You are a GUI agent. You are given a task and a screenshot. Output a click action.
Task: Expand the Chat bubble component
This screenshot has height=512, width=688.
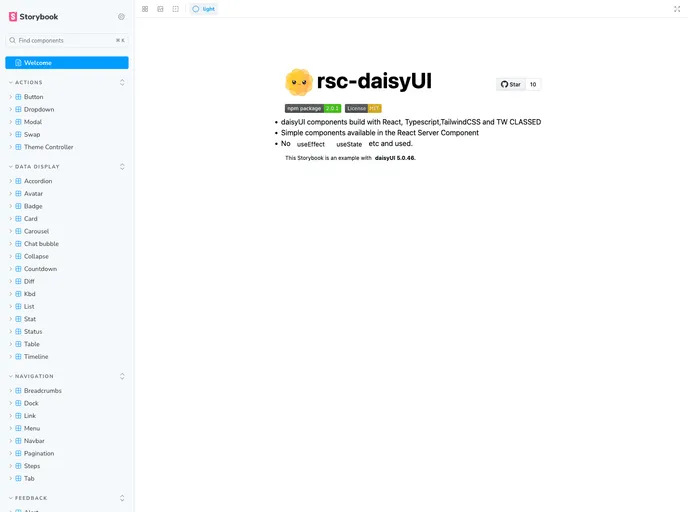67,244
